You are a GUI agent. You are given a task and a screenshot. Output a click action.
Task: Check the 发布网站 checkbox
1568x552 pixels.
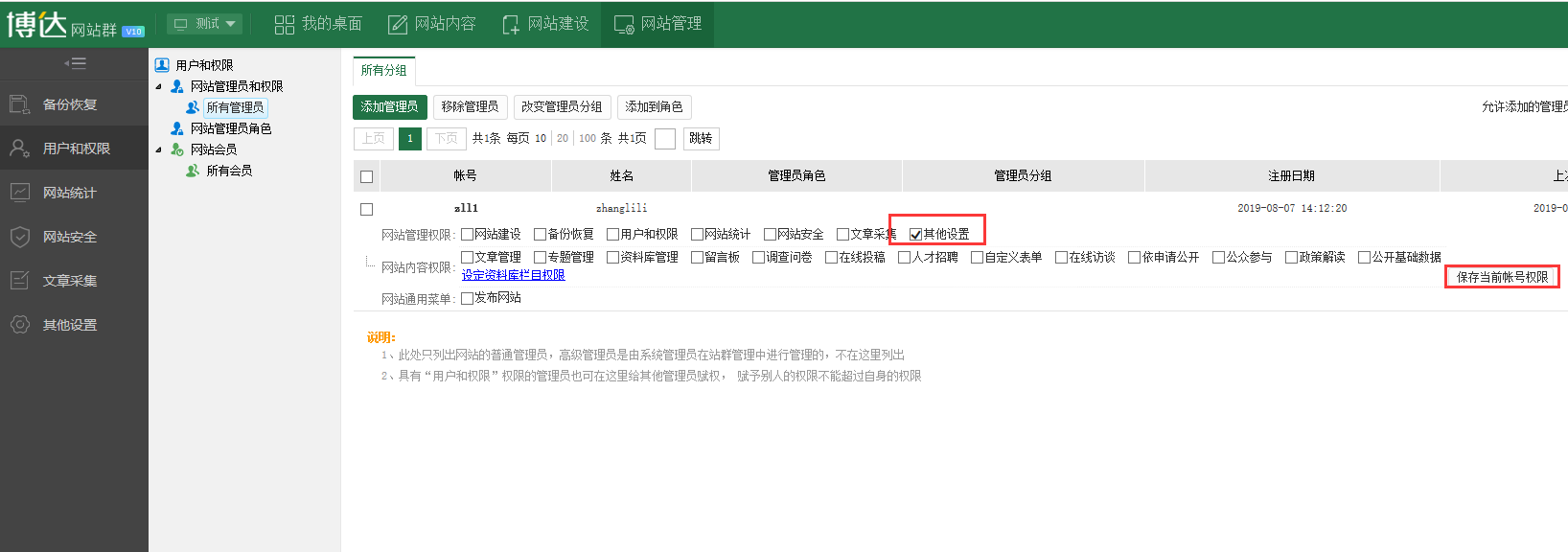468,298
